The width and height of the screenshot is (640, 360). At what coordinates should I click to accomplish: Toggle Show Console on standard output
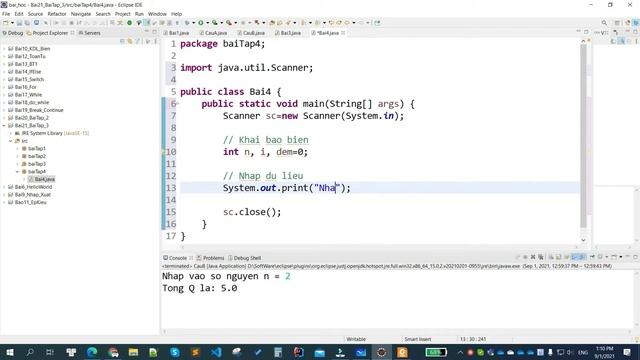point(574,257)
